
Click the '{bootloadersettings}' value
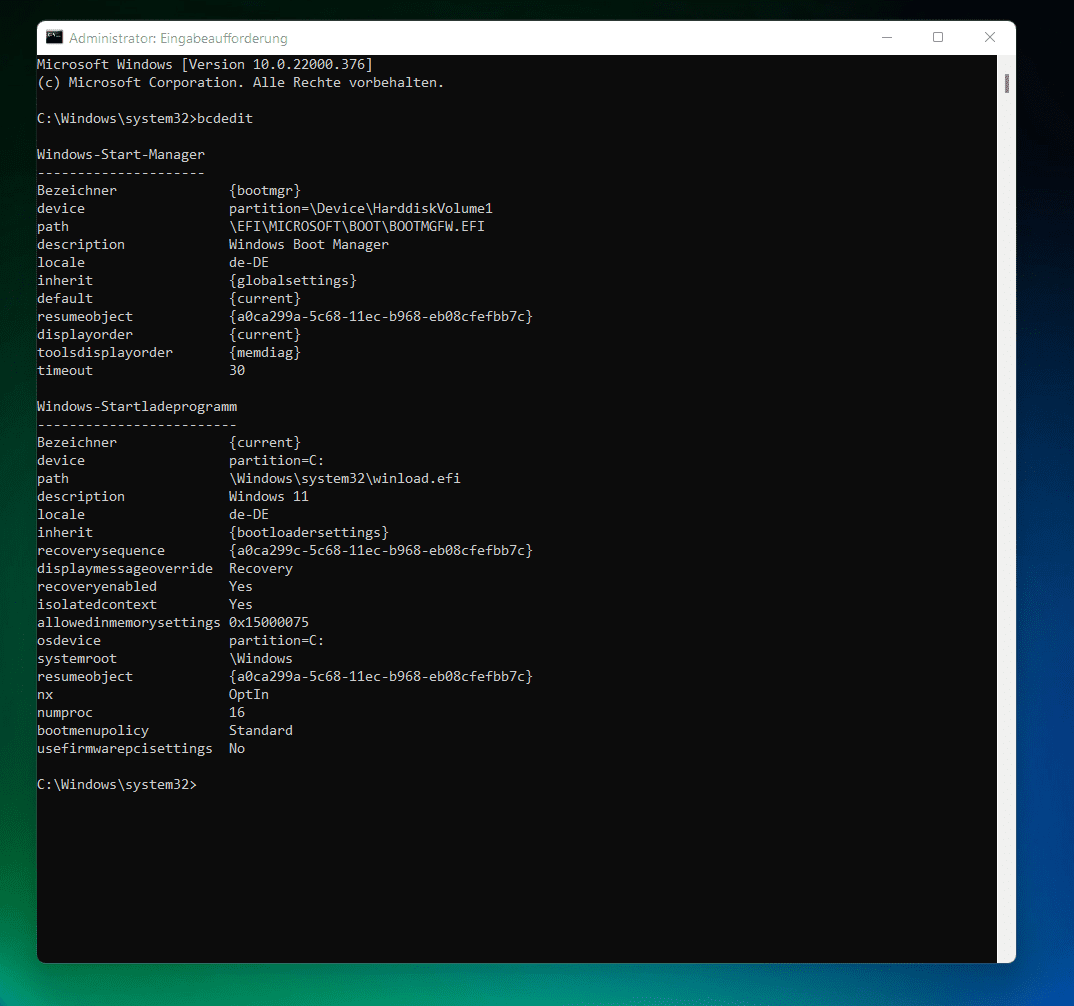[308, 533]
